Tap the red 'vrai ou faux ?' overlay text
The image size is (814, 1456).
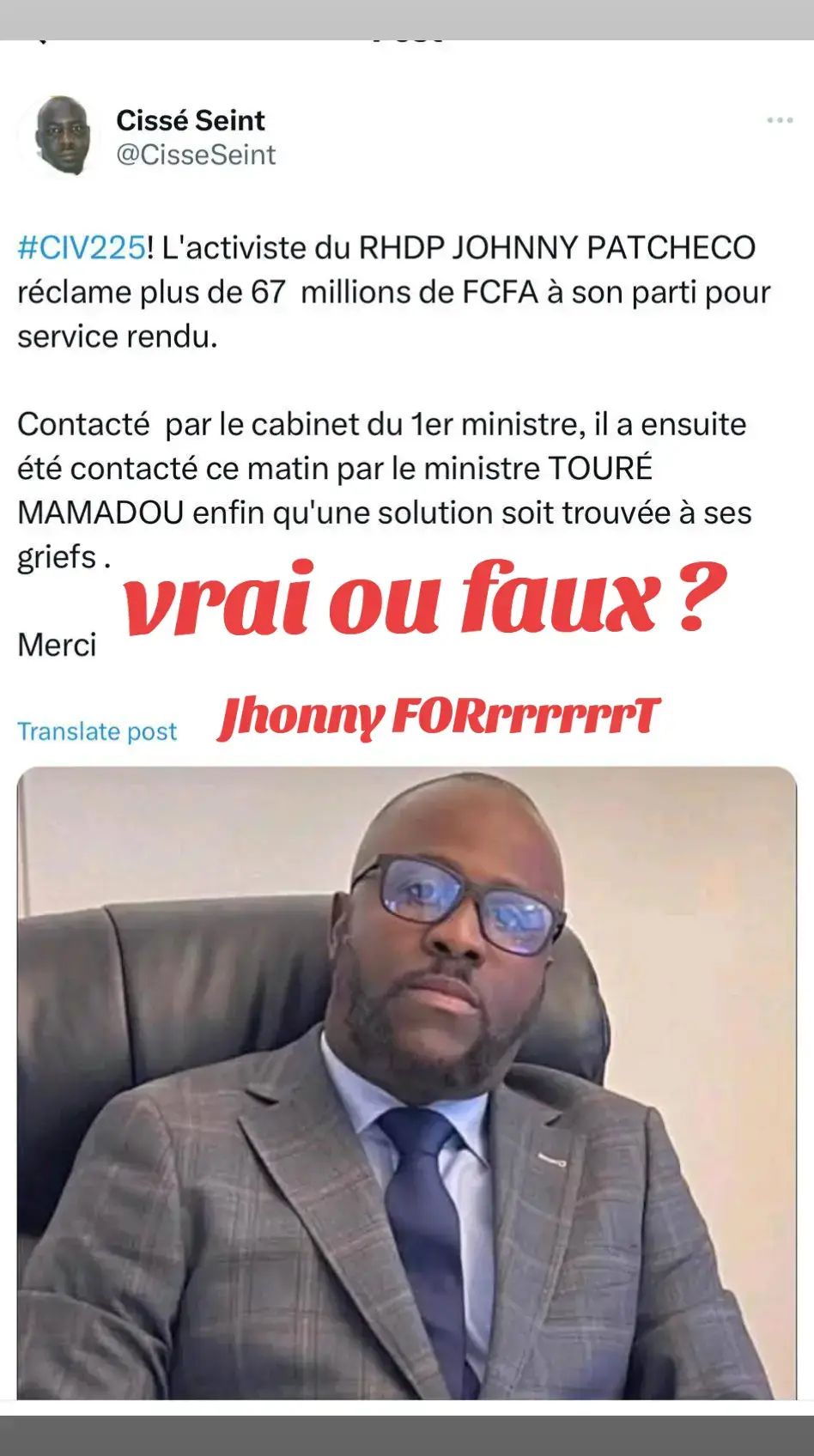tap(424, 598)
